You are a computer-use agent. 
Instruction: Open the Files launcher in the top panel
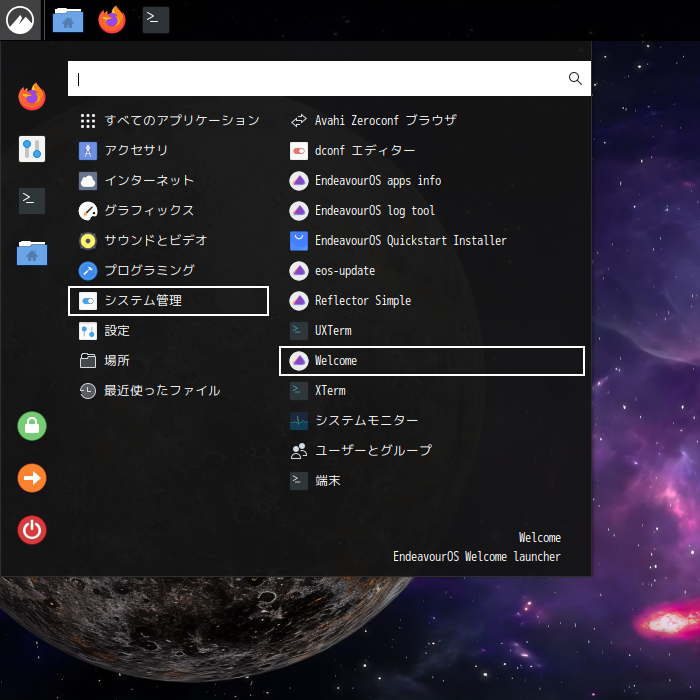pos(68,20)
